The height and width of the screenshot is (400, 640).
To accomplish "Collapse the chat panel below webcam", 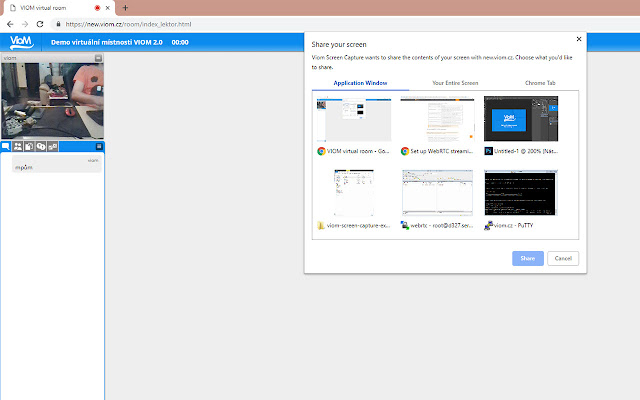I will pyautogui.click(x=99, y=146).
